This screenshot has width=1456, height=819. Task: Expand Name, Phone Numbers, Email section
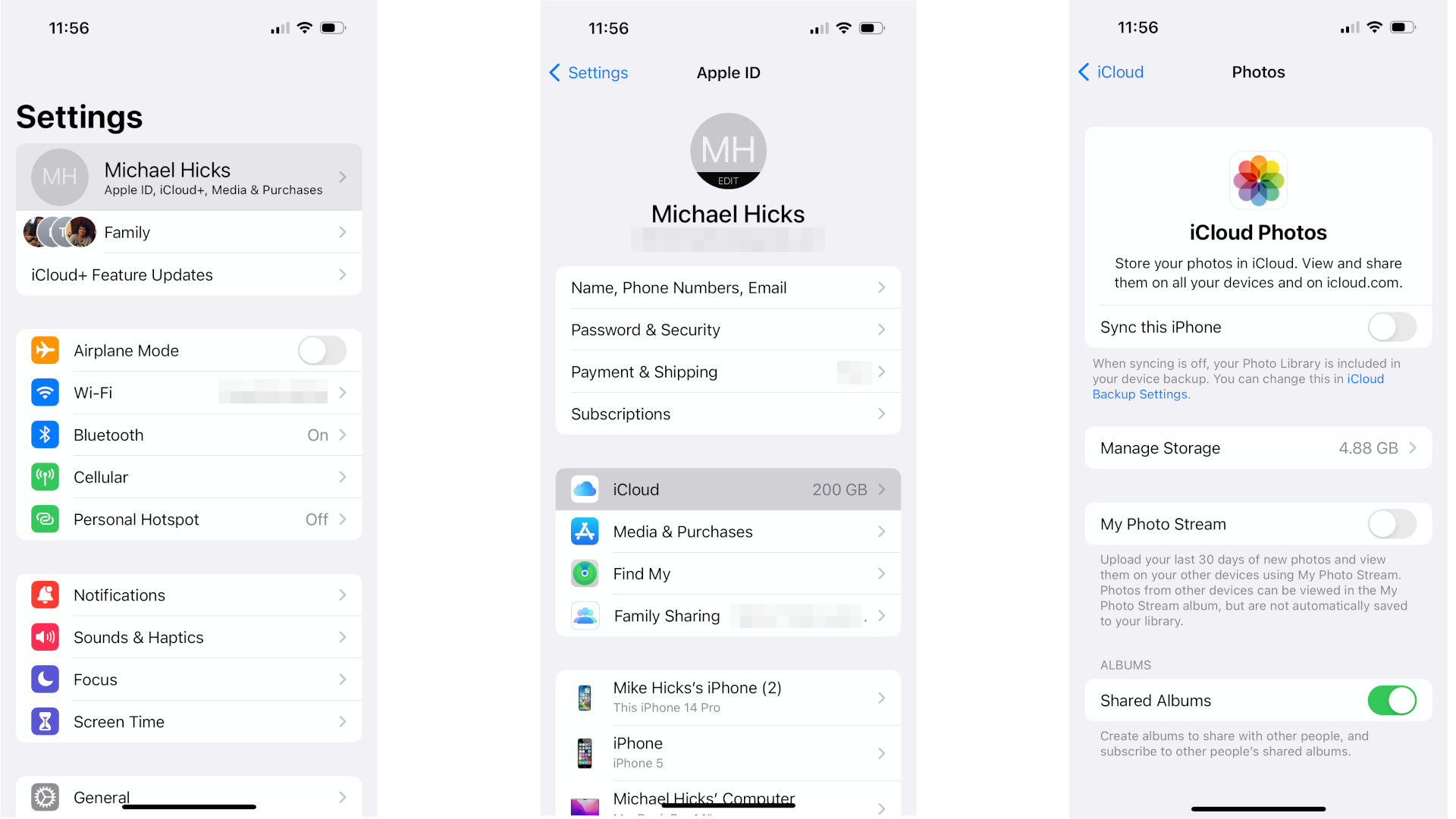coord(727,287)
